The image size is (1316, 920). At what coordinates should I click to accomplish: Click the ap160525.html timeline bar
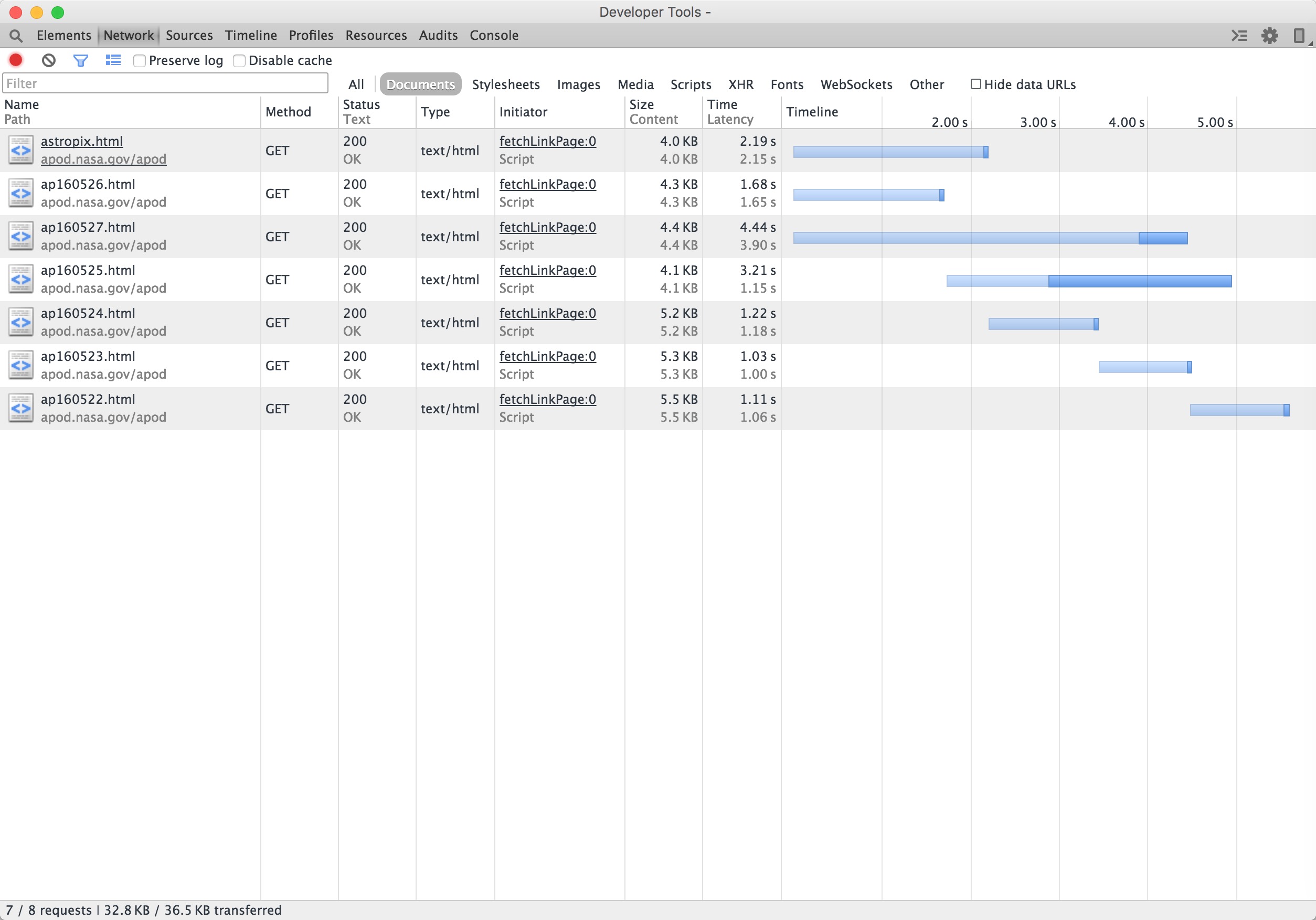[x=1089, y=281]
